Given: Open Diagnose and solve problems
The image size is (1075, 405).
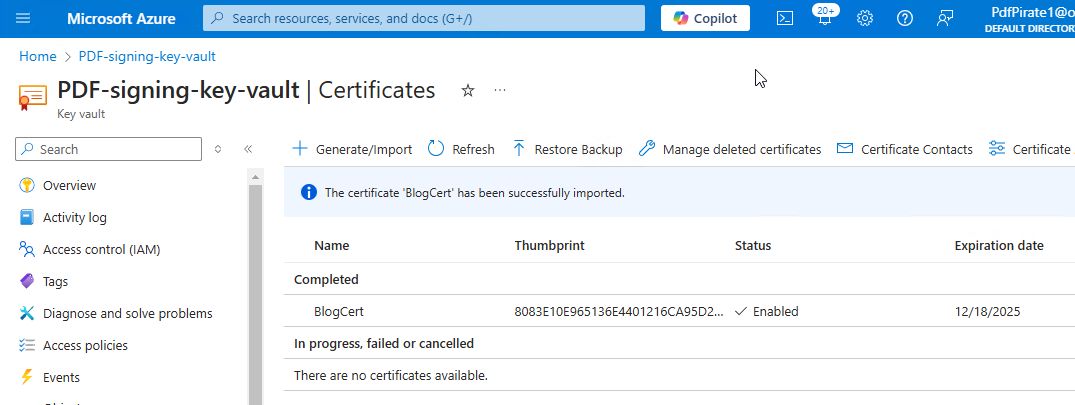Looking at the screenshot, I should (x=128, y=313).
